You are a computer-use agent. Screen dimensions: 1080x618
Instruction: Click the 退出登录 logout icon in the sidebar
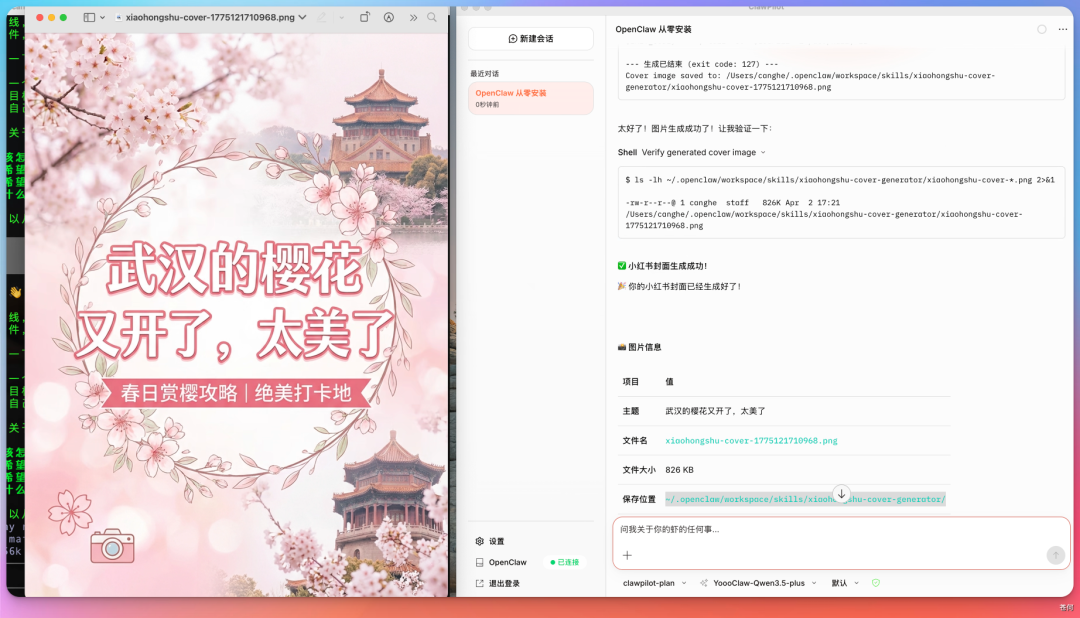click(x=479, y=583)
